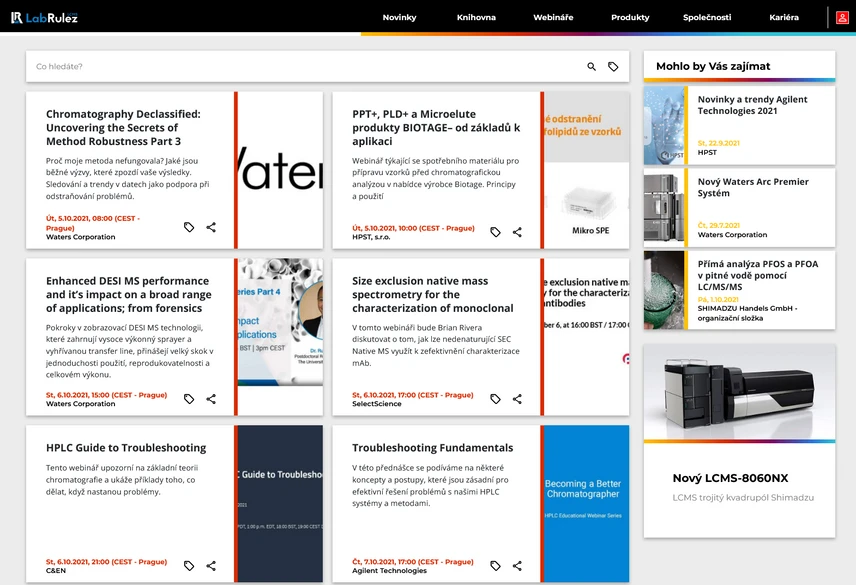
Task: Click the 'Mohlo by Vás zajímat' heading
Action: [x=713, y=66]
